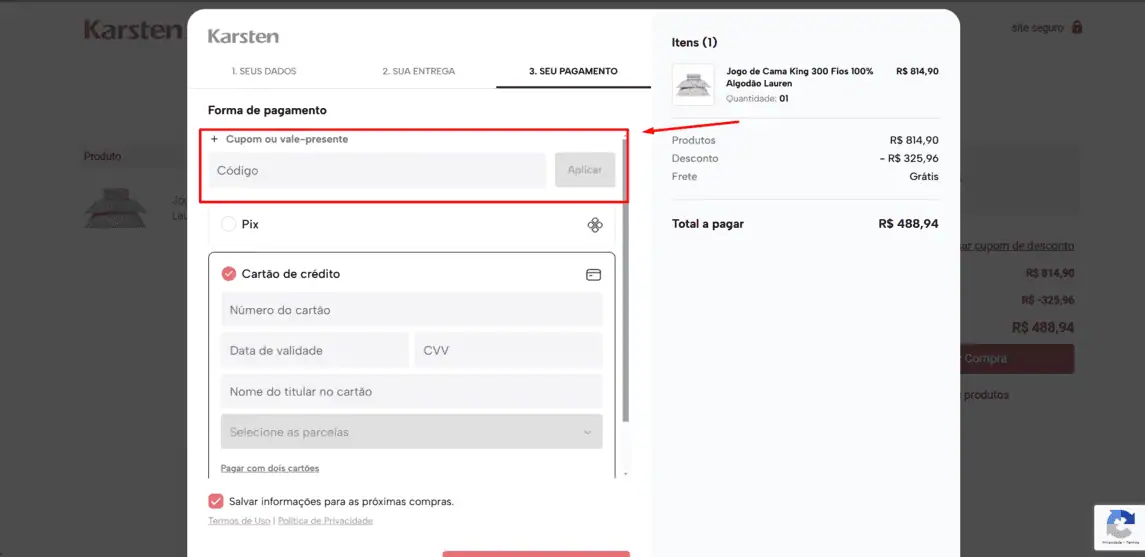Image resolution: width=1145 pixels, height=557 pixels.
Task: Click the Jogo de Cama King product name
Action: coord(800,77)
